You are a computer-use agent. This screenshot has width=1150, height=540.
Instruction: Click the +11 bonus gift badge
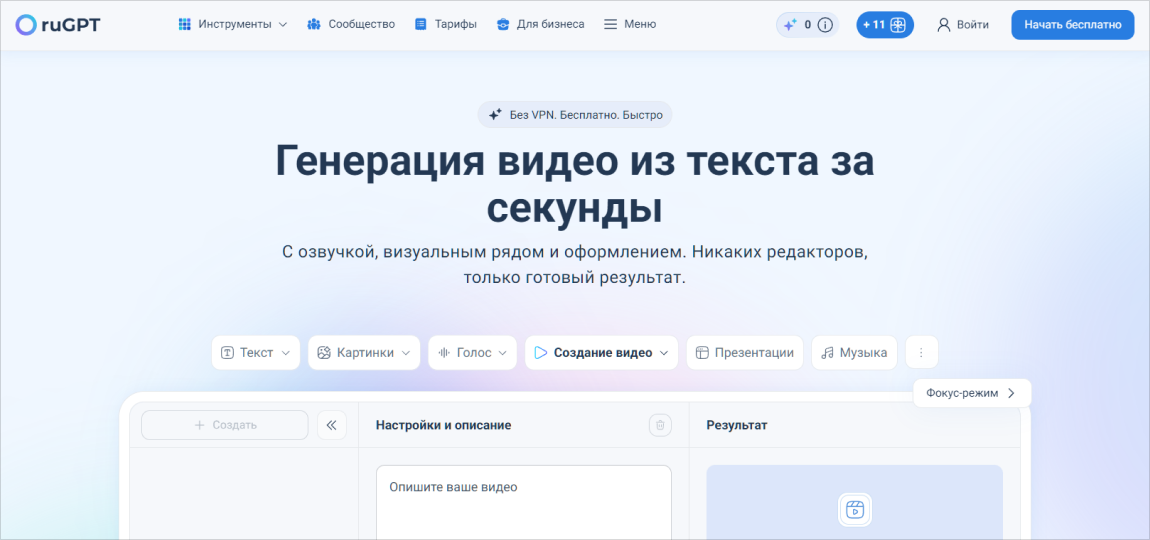tap(885, 25)
